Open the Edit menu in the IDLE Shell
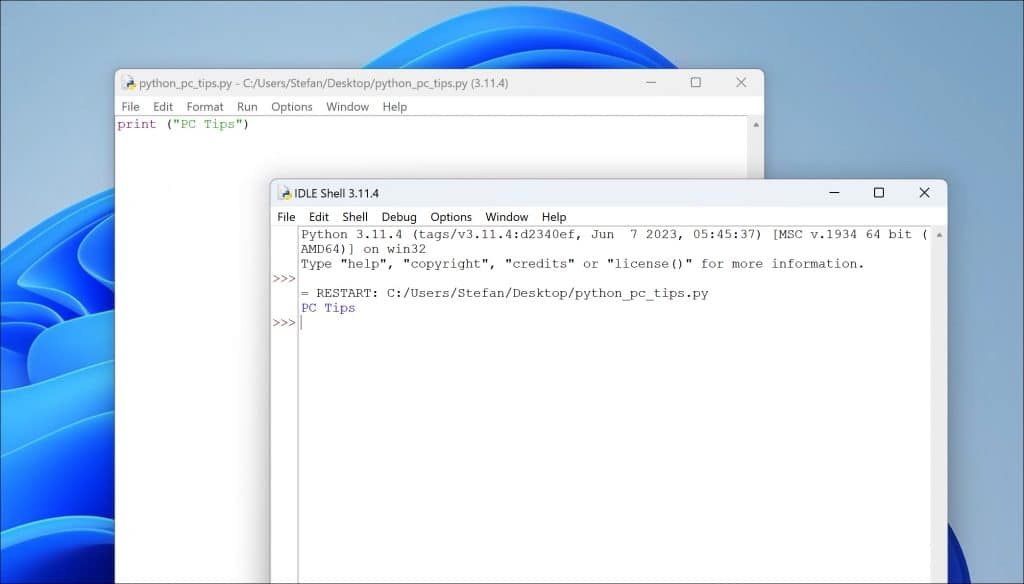The width and height of the screenshot is (1024, 584). pos(318,217)
